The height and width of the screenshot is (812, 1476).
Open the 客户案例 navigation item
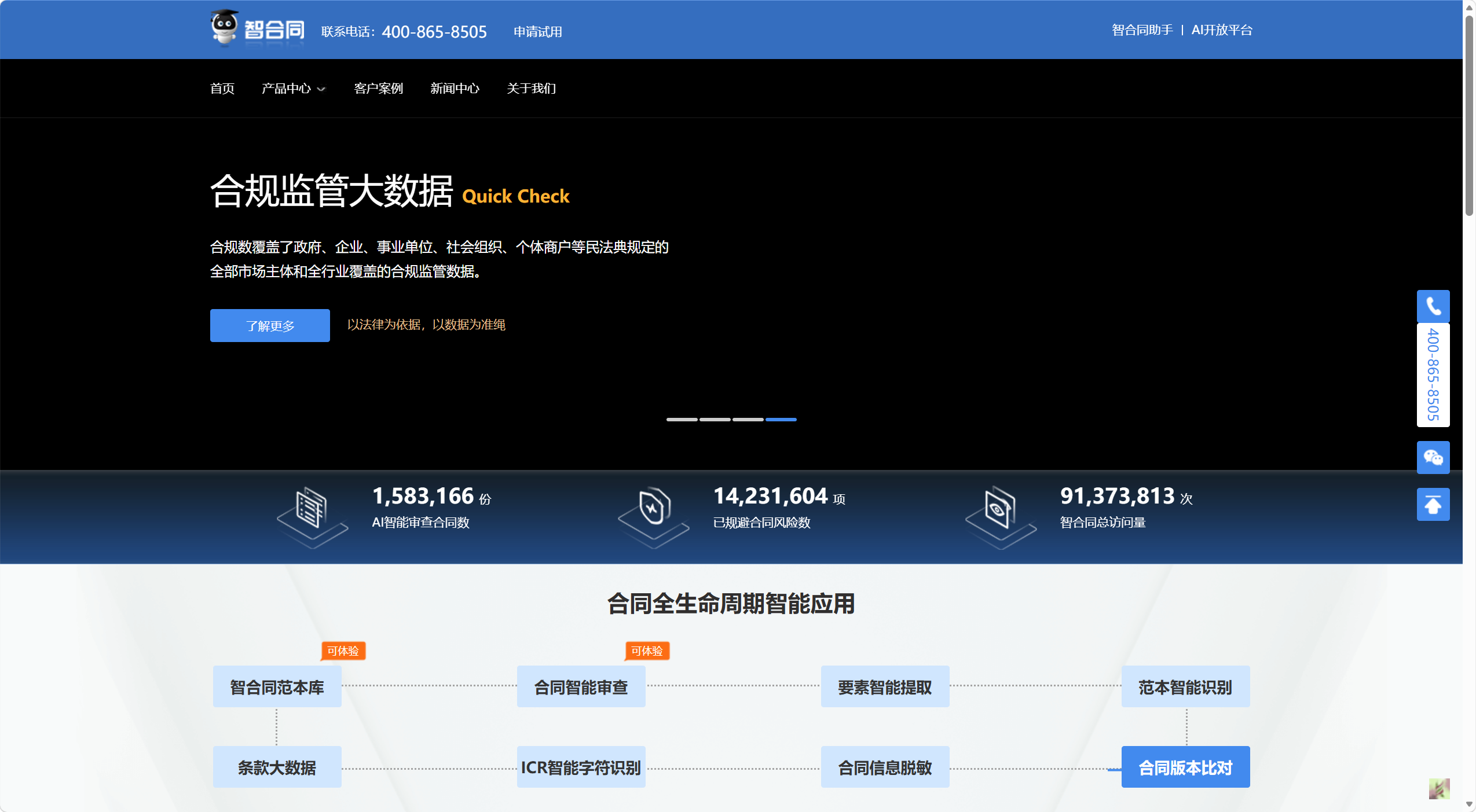tap(379, 89)
